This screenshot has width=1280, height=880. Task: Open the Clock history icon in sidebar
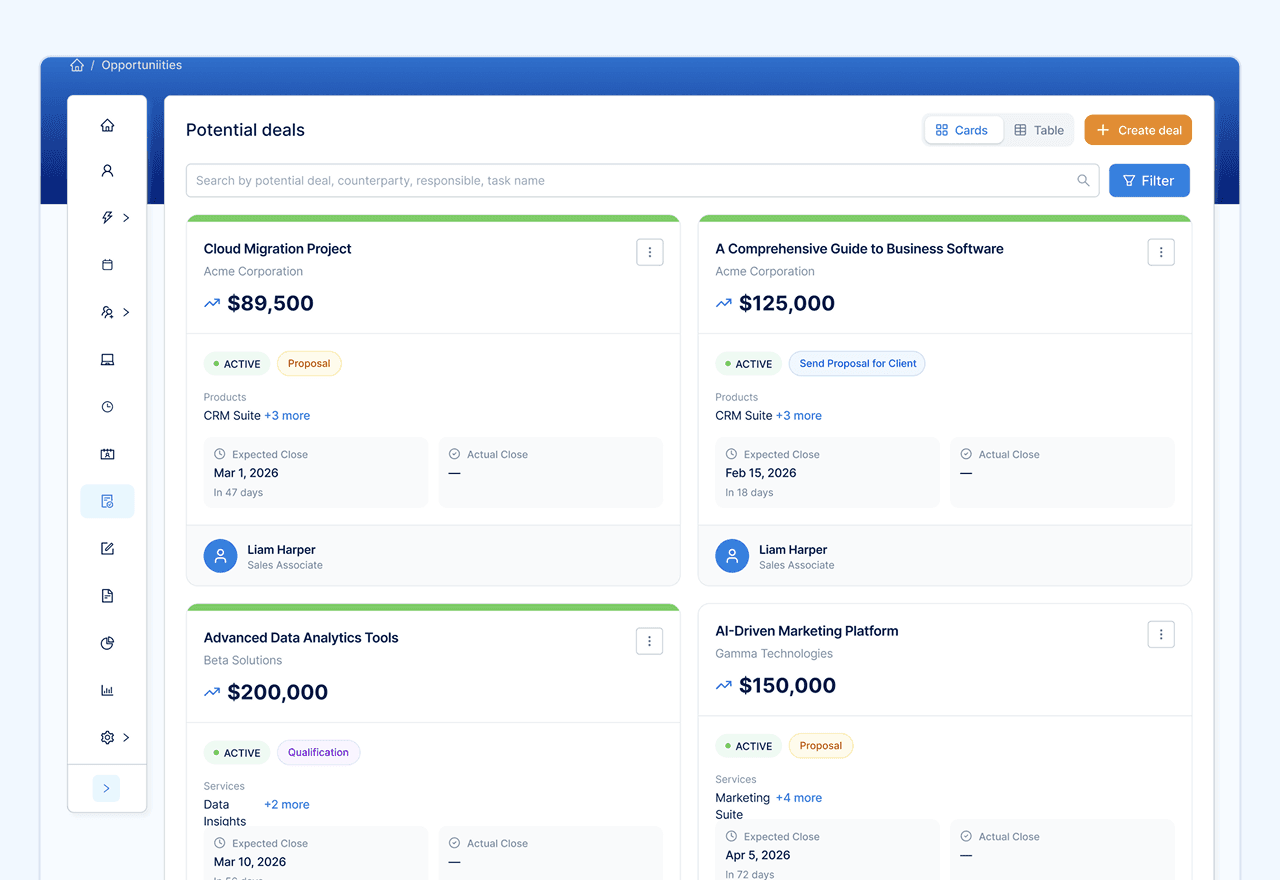pos(107,406)
